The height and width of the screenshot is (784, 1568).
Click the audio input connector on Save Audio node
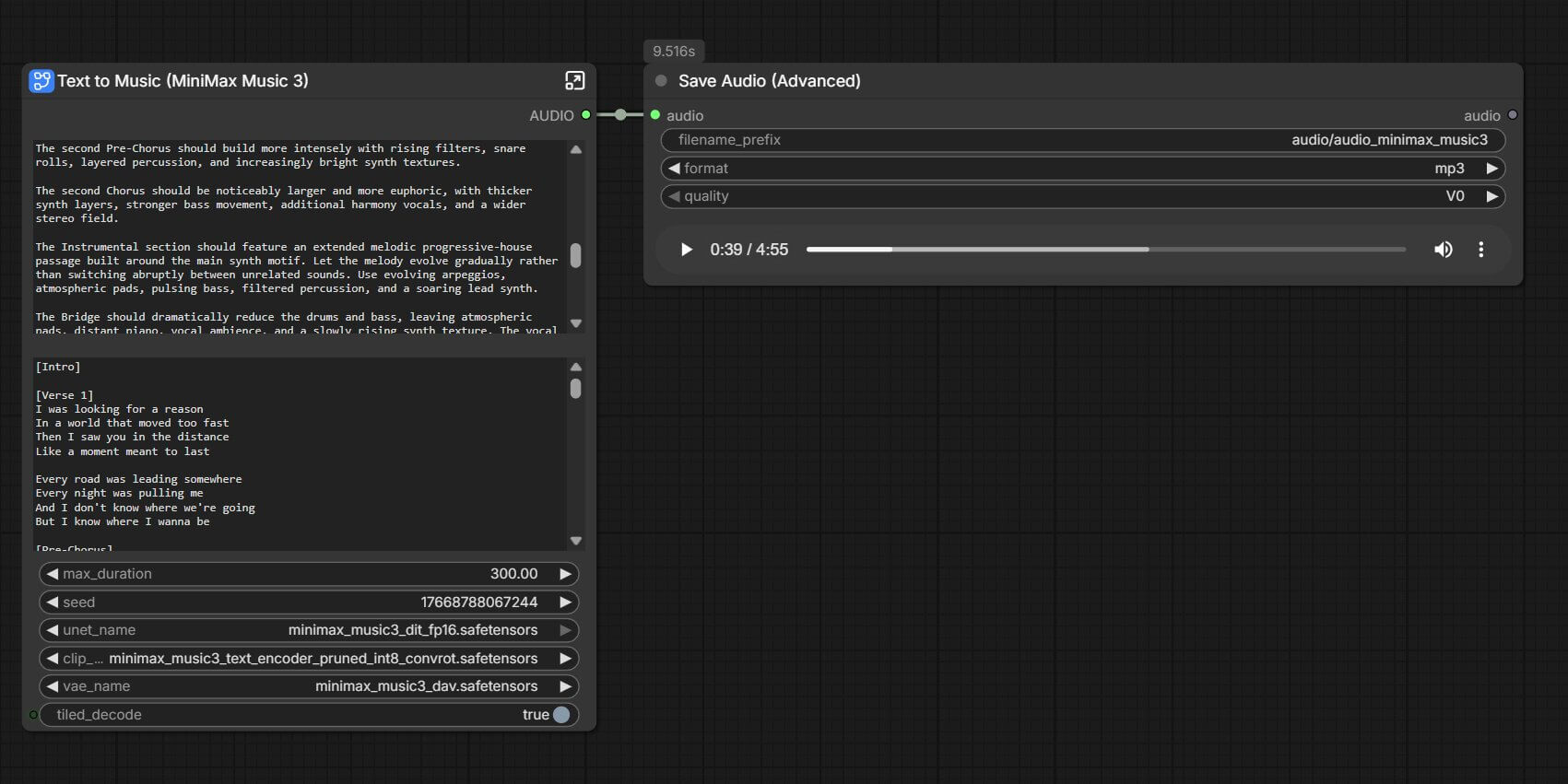pos(655,115)
